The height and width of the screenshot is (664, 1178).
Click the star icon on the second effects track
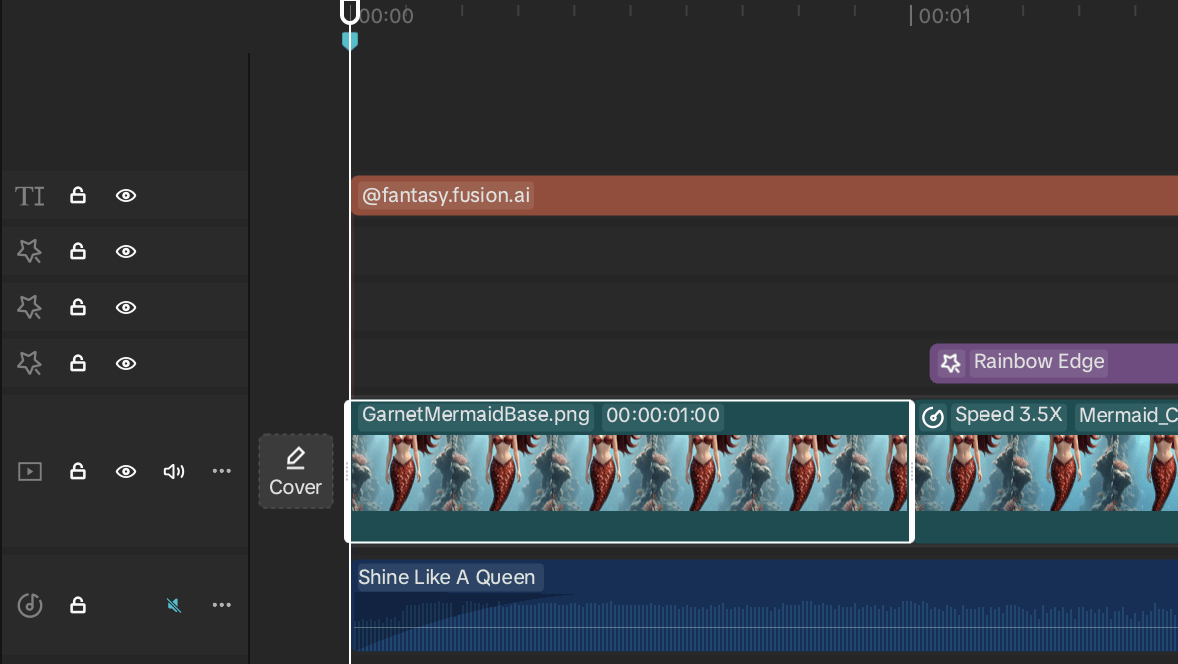pyautogui.click(x=29, y=307)
